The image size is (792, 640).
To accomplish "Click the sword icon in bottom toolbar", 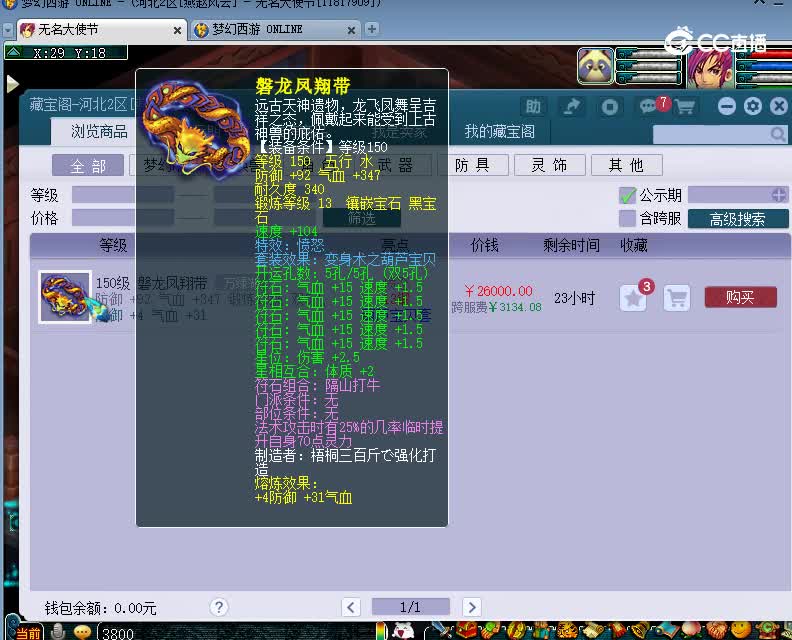I will (443, 630).
